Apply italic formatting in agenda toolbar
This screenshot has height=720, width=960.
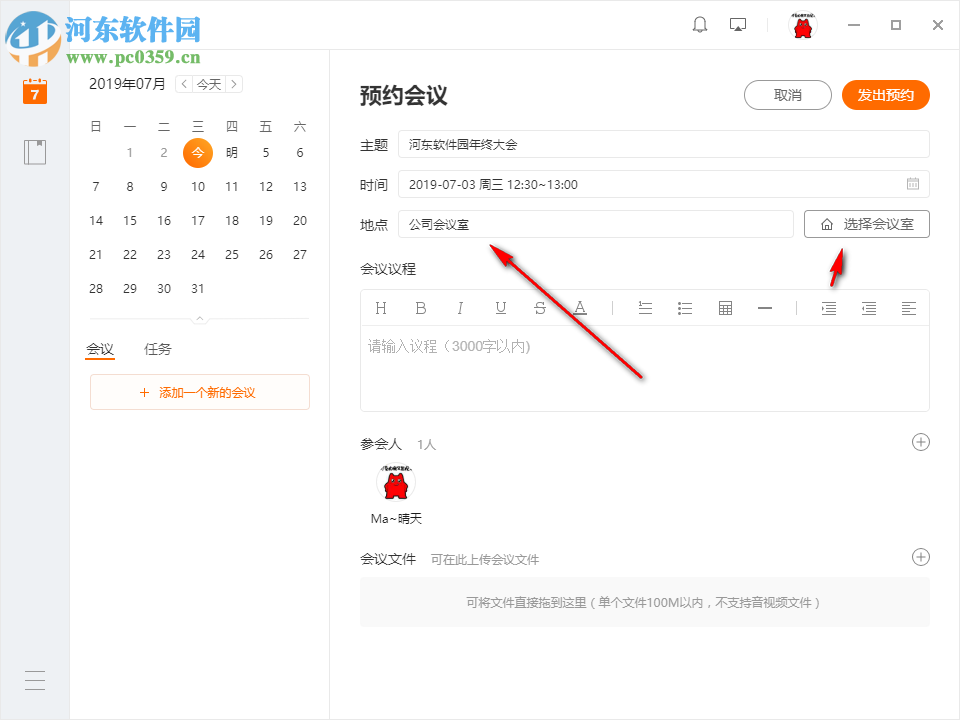[460, 308]
